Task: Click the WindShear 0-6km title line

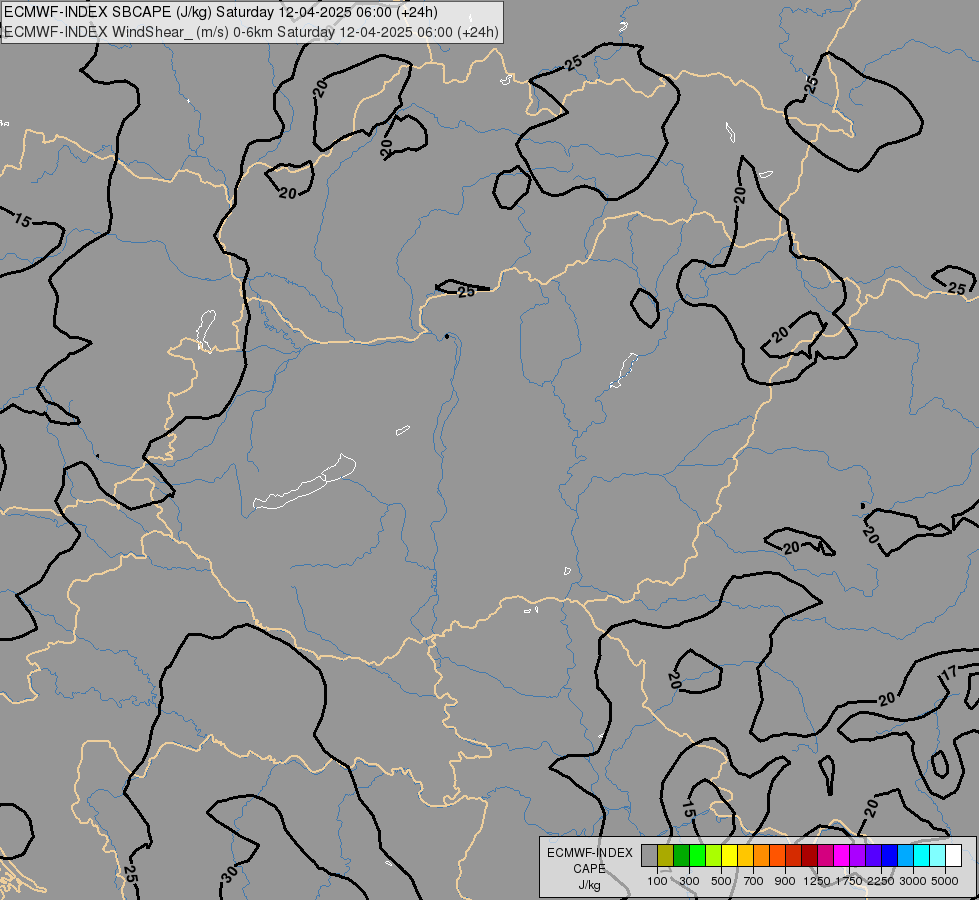Action: pyautogui.click(x=251, y=32)
